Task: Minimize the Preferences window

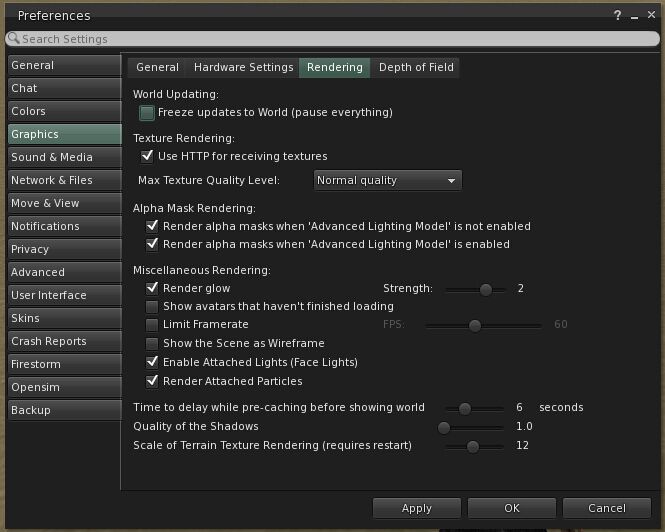Action: (x=634, y=17)
